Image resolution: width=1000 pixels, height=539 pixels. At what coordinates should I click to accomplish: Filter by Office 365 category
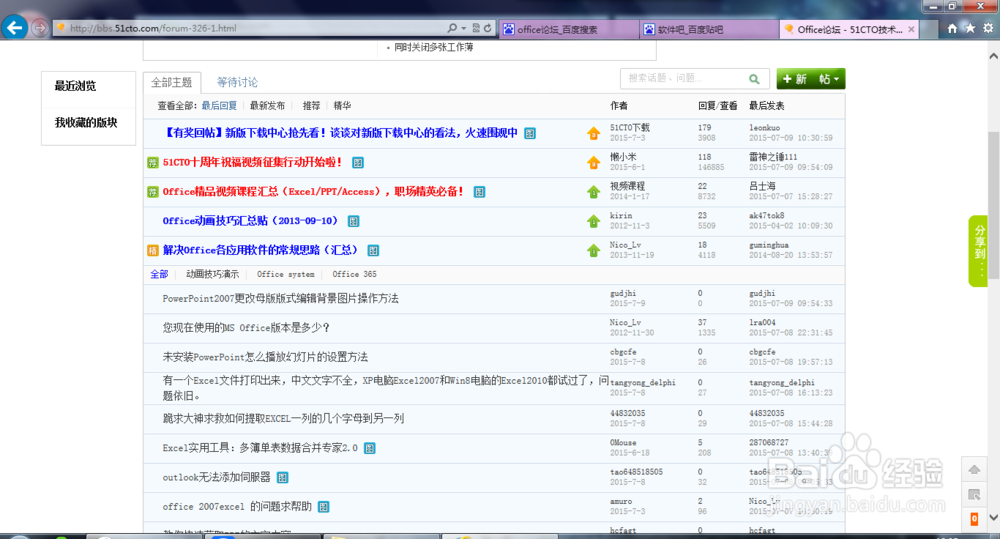pyautogui.click(x=355, y=274)
